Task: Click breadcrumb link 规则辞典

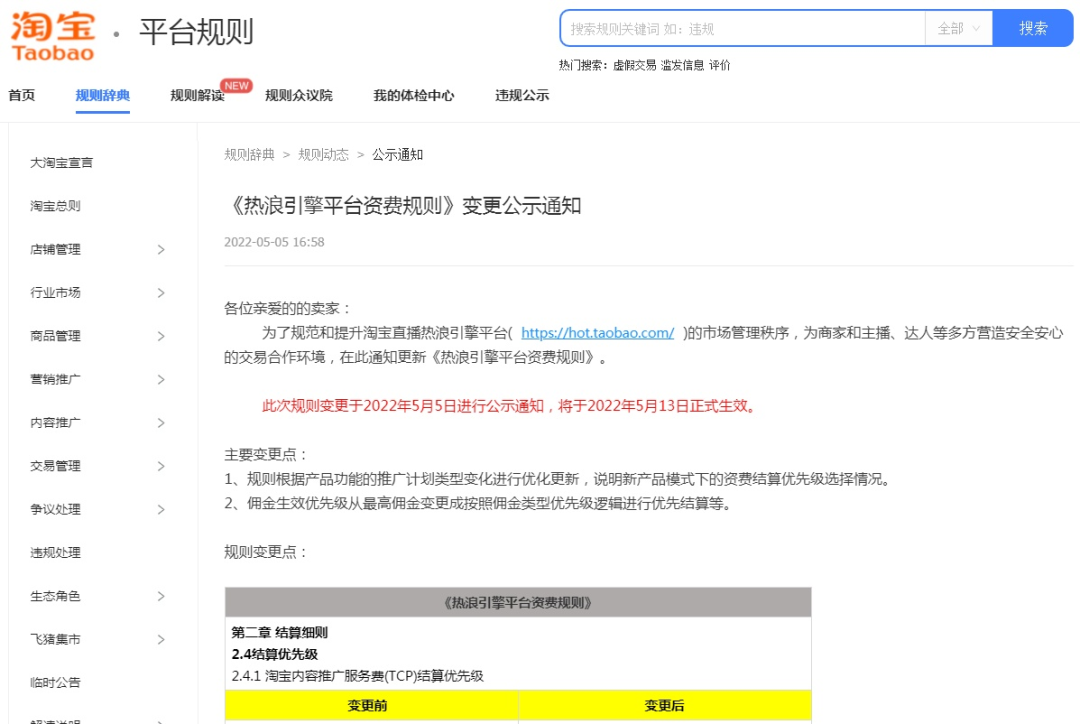Action: [x=249, y=155]
